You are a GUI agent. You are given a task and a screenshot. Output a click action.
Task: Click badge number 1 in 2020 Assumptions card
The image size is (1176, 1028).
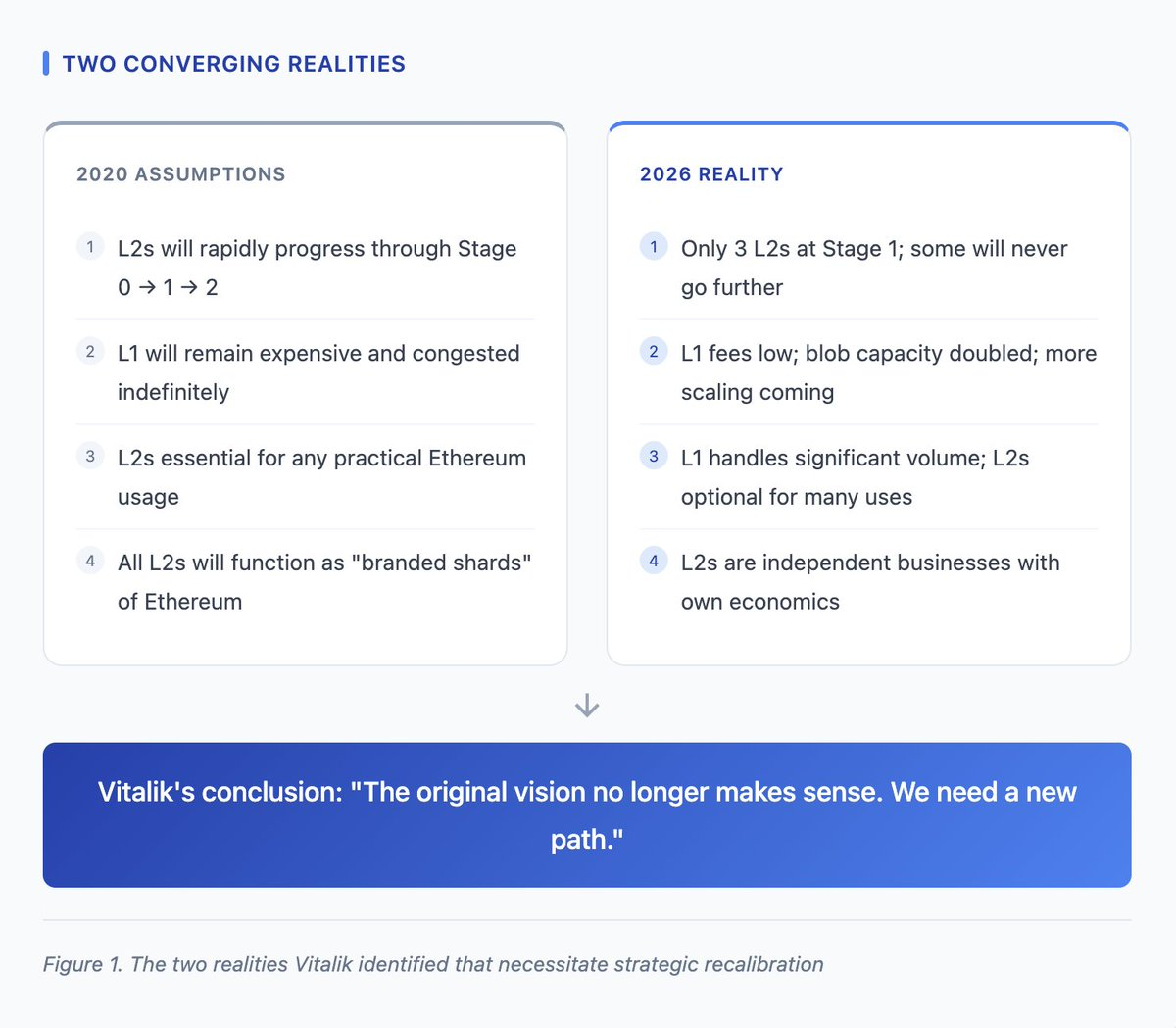90,246
